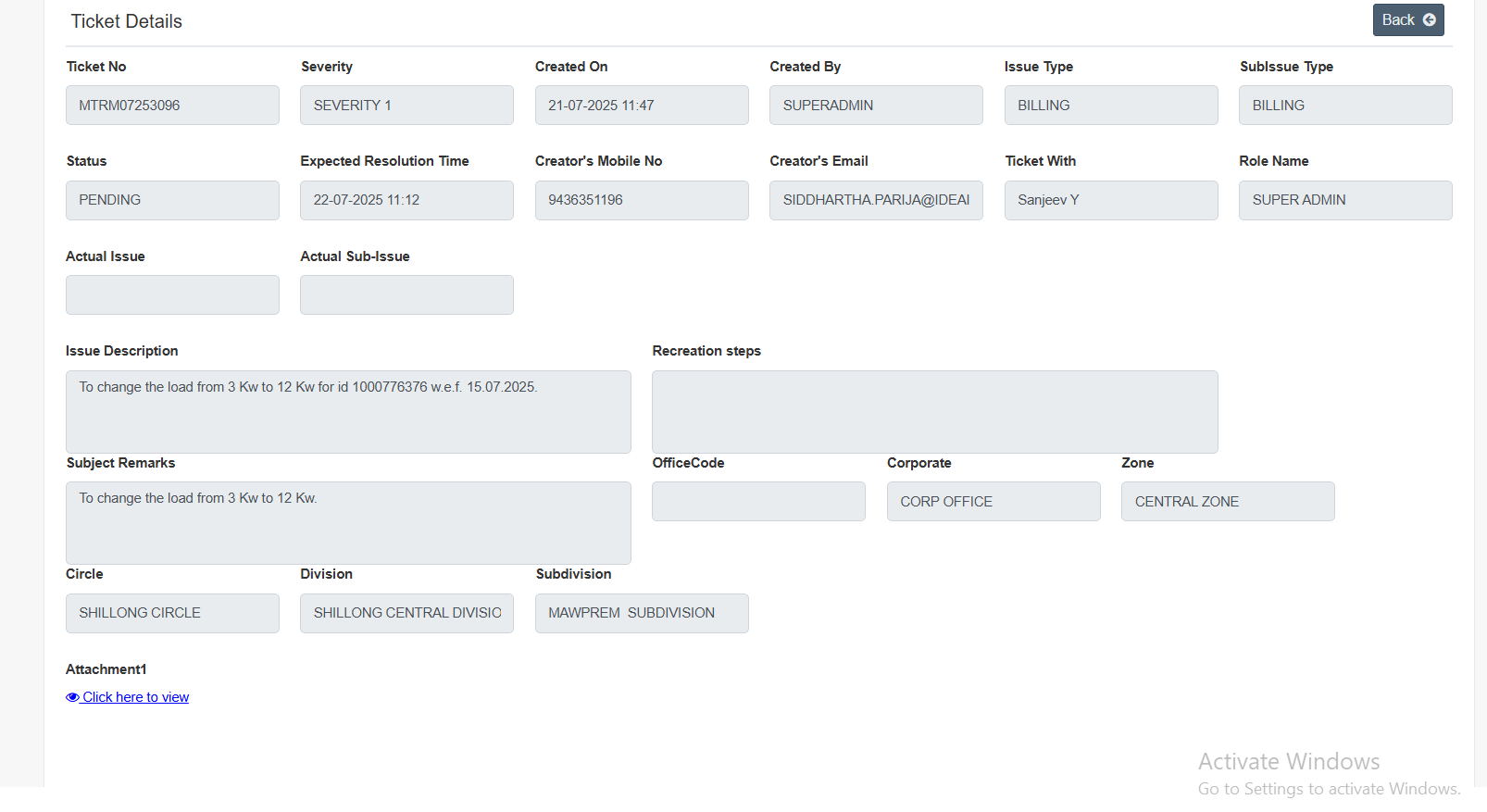Click the SubIssue Type BILLING field
Screen dimensions: 1487x812
[1345, 106]
